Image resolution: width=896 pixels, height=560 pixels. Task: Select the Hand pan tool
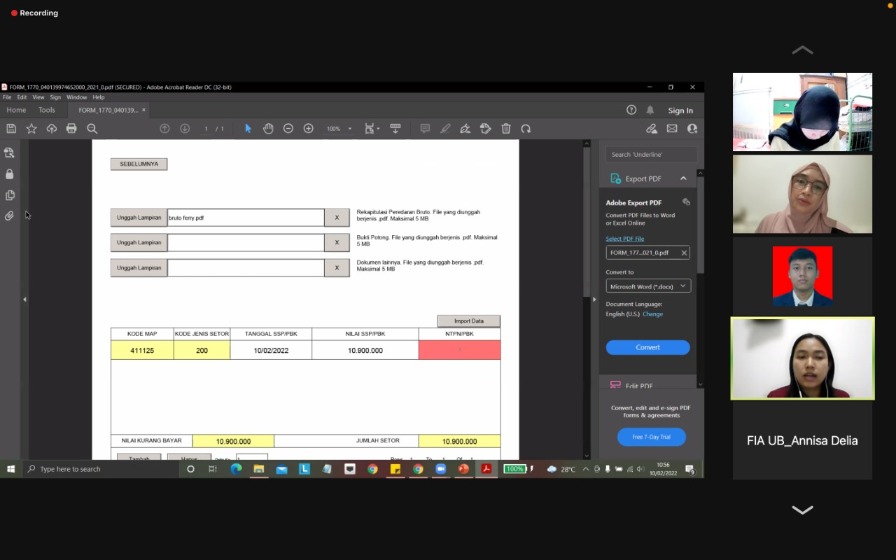(268, 128)
